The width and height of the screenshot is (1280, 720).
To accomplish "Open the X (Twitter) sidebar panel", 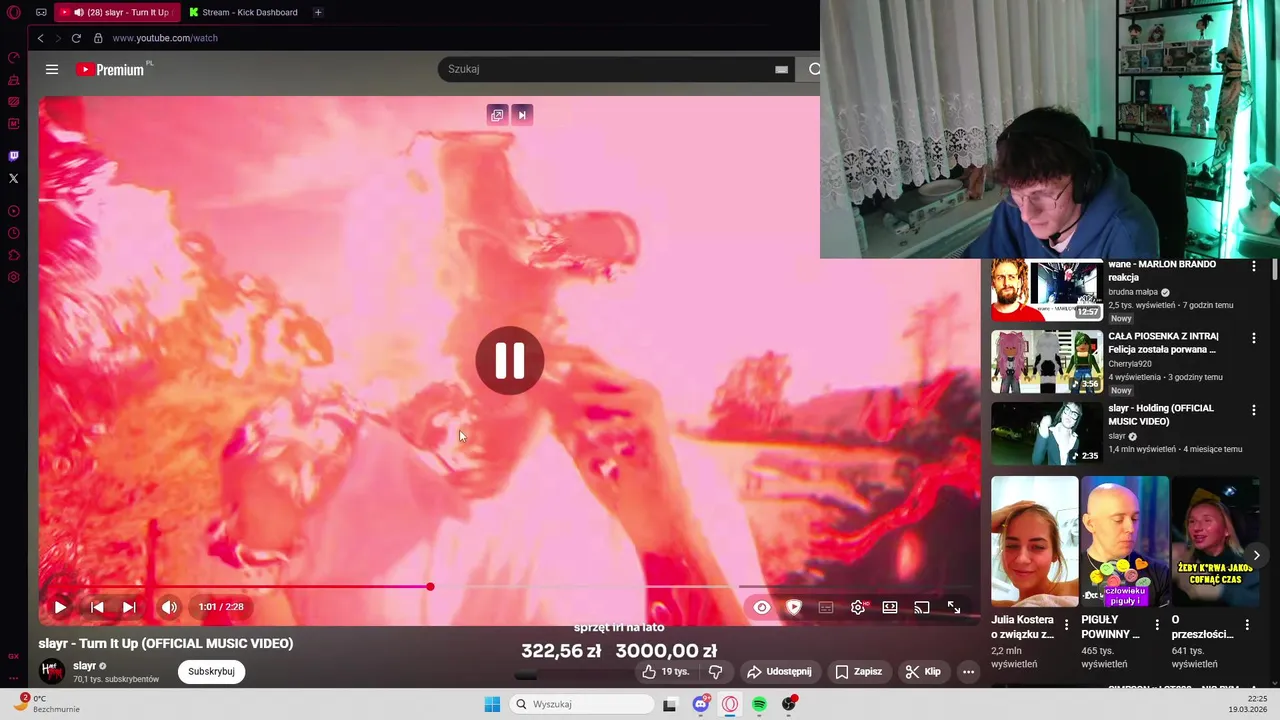I will (14, 178).
